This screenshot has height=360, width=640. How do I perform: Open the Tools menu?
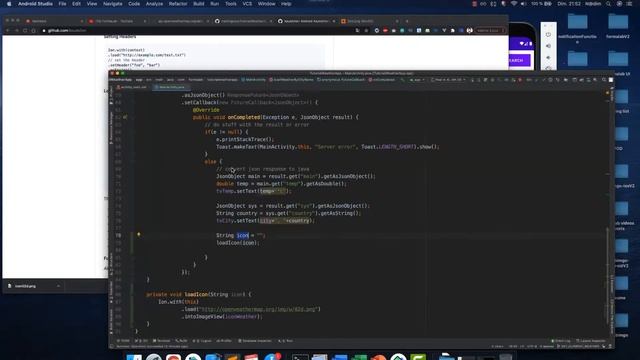(x=231, y=4)
